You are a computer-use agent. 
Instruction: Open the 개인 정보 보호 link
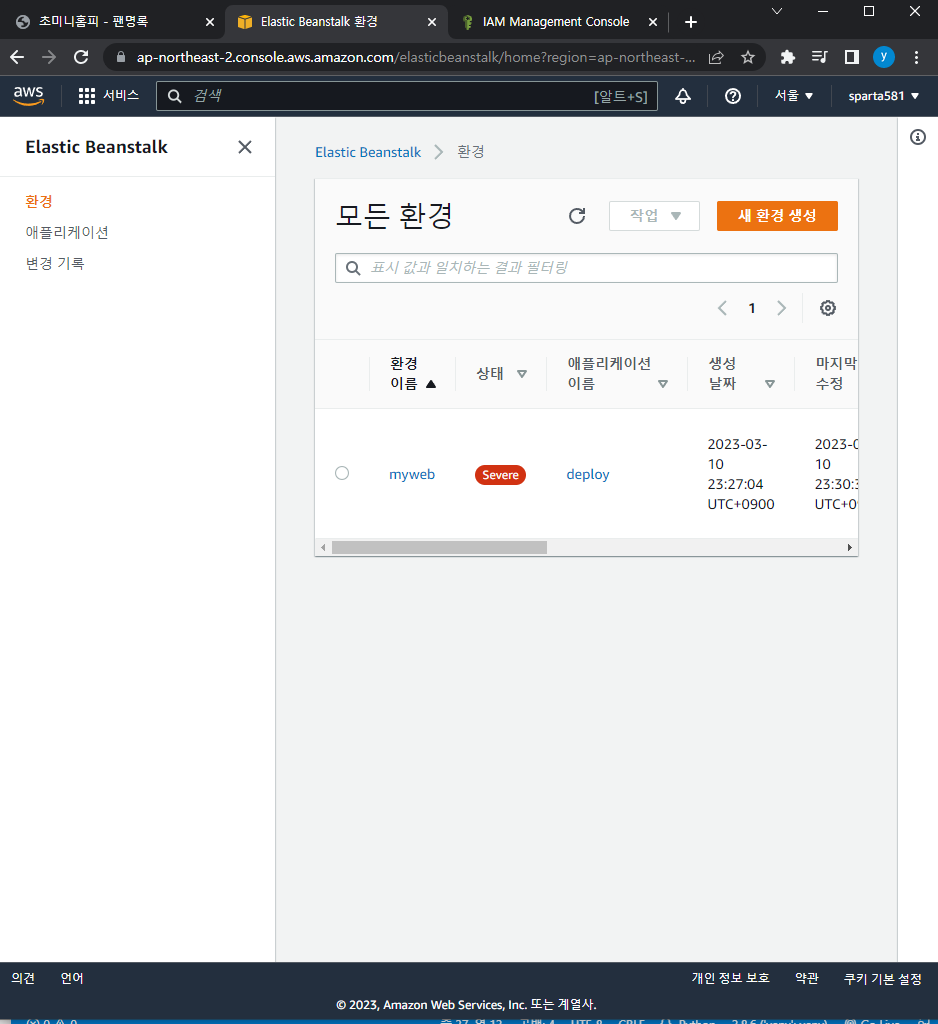point(730,978)
